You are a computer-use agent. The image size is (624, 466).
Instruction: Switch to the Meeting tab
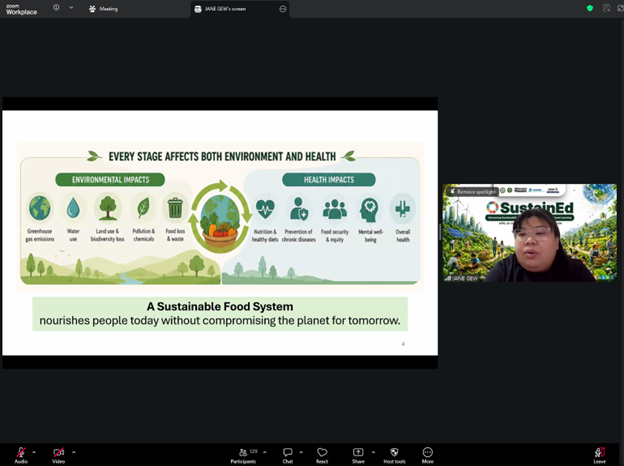(103, 8)
